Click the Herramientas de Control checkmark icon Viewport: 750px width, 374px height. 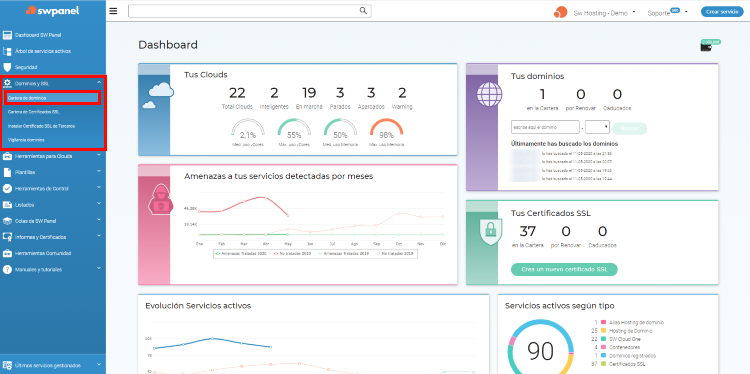[x=7, y=188]
